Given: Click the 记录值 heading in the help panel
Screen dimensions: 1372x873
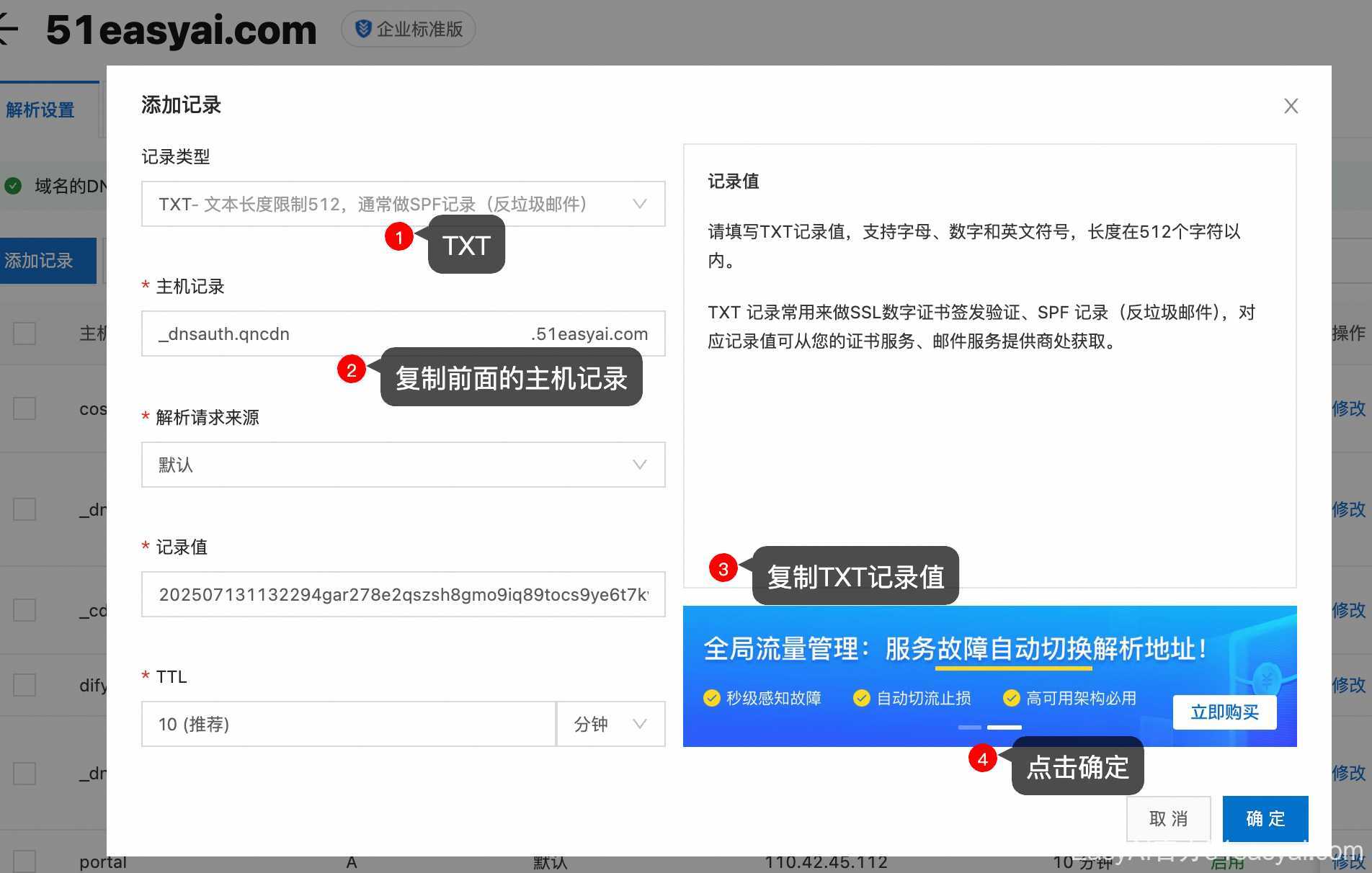Looking at the screenshot, I should (x=733, y=181).
